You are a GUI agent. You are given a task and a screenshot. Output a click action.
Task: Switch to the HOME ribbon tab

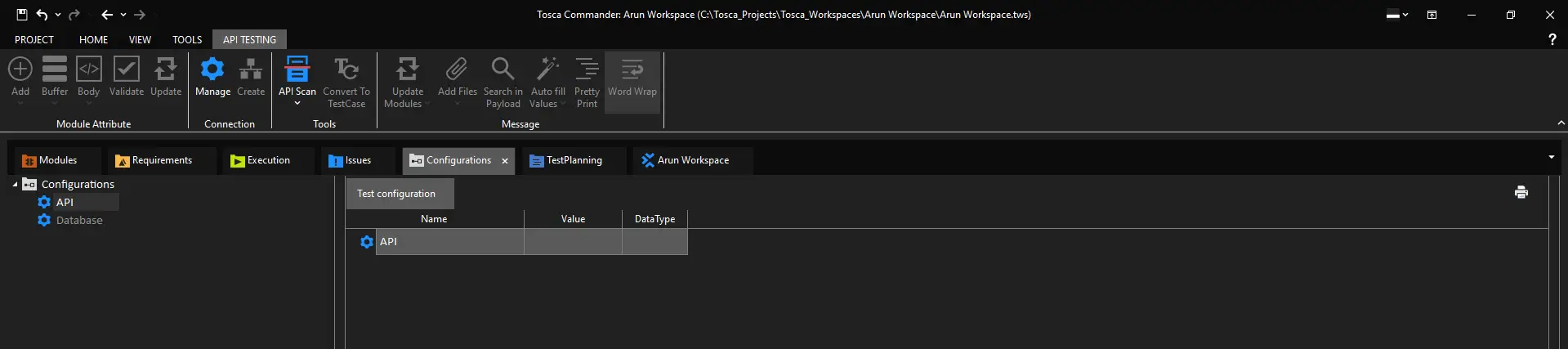click(93, 39)
